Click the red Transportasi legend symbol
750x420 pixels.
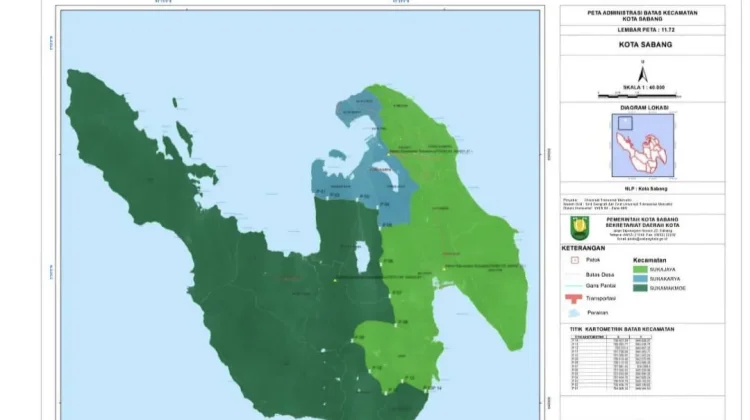pos(574,299)
